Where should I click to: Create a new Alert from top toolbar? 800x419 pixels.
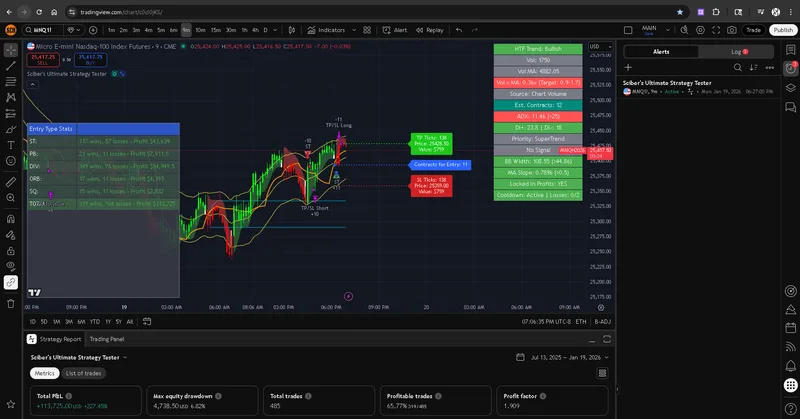click(395, 30)
